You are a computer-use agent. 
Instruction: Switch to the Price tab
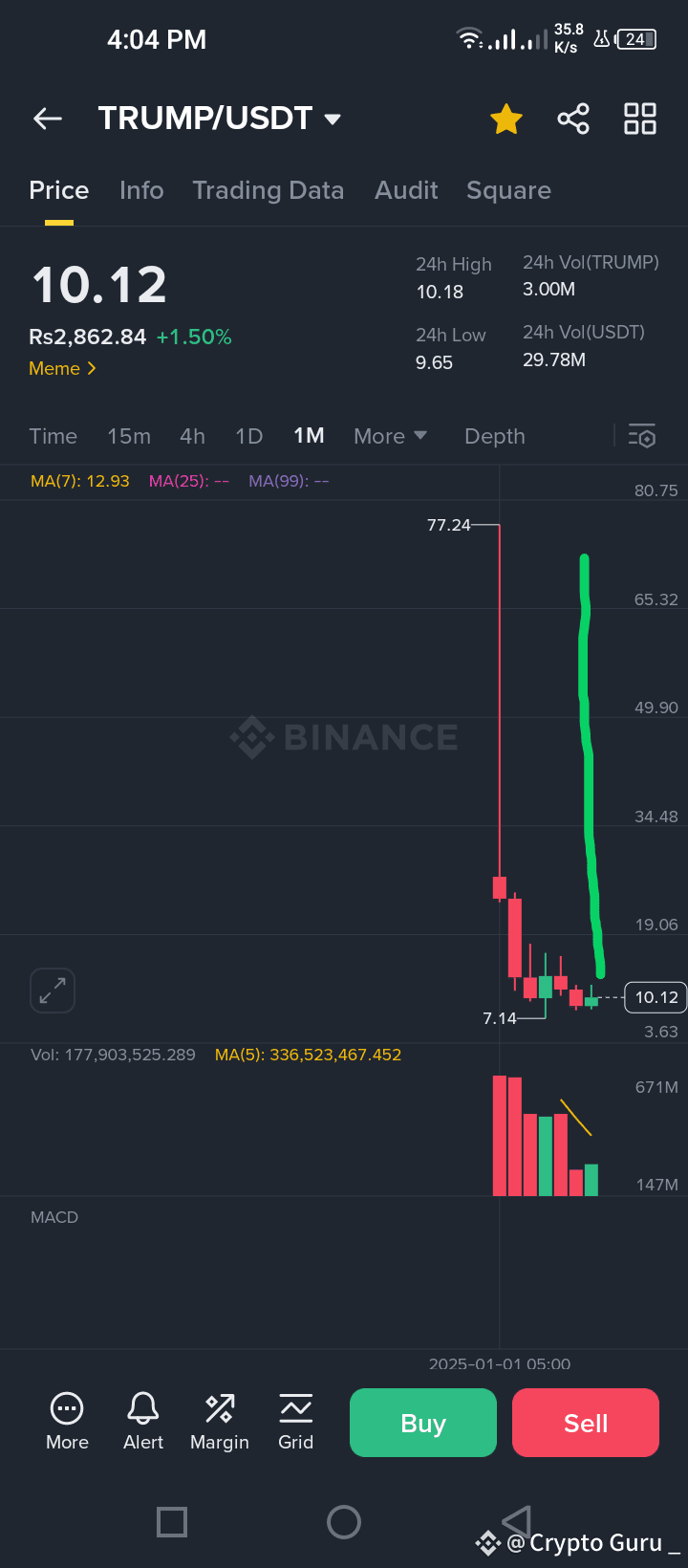click(x=59, y=190)
